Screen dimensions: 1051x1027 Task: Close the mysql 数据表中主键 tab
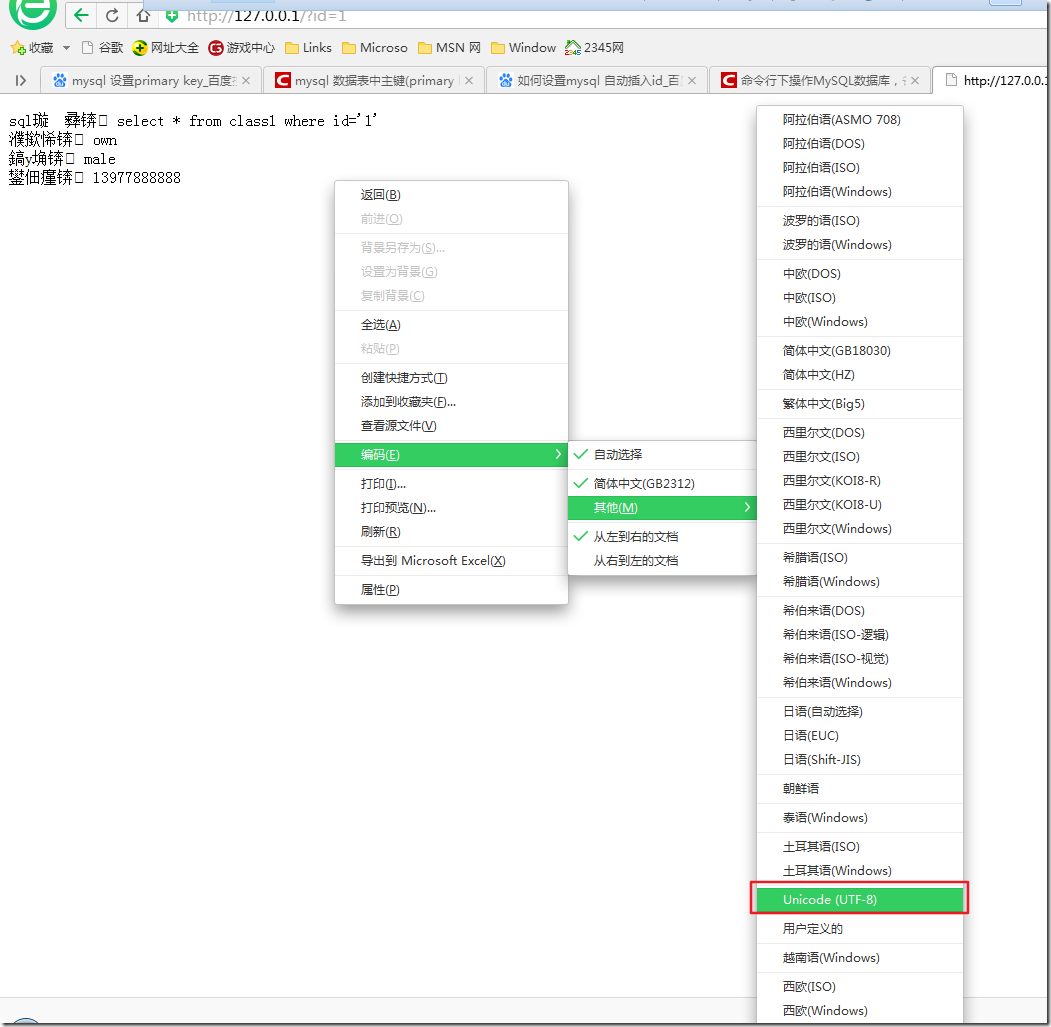(x=469, y=80)
